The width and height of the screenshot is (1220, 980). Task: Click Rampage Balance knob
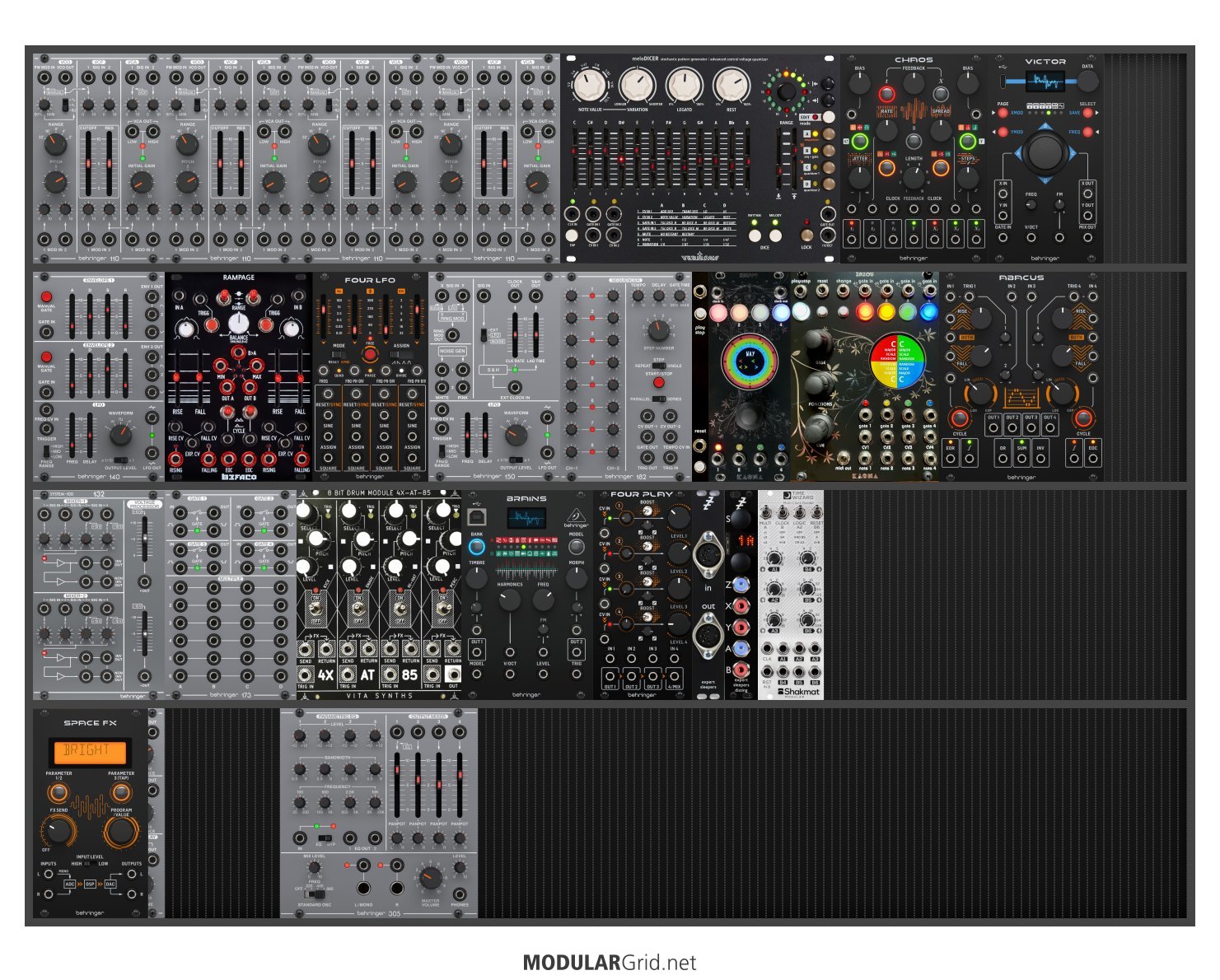[238, 324]
